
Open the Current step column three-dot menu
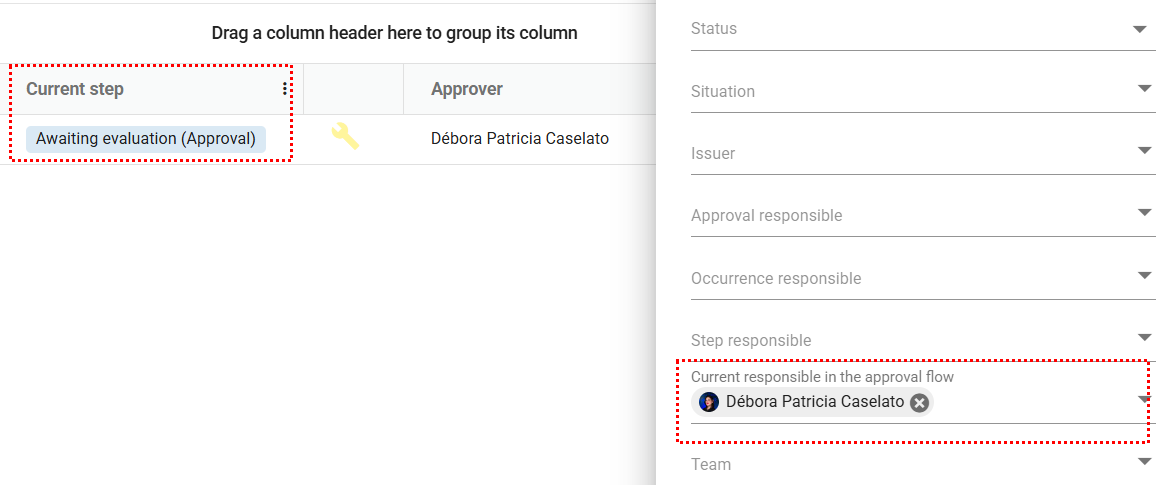(x=285, y=89)
